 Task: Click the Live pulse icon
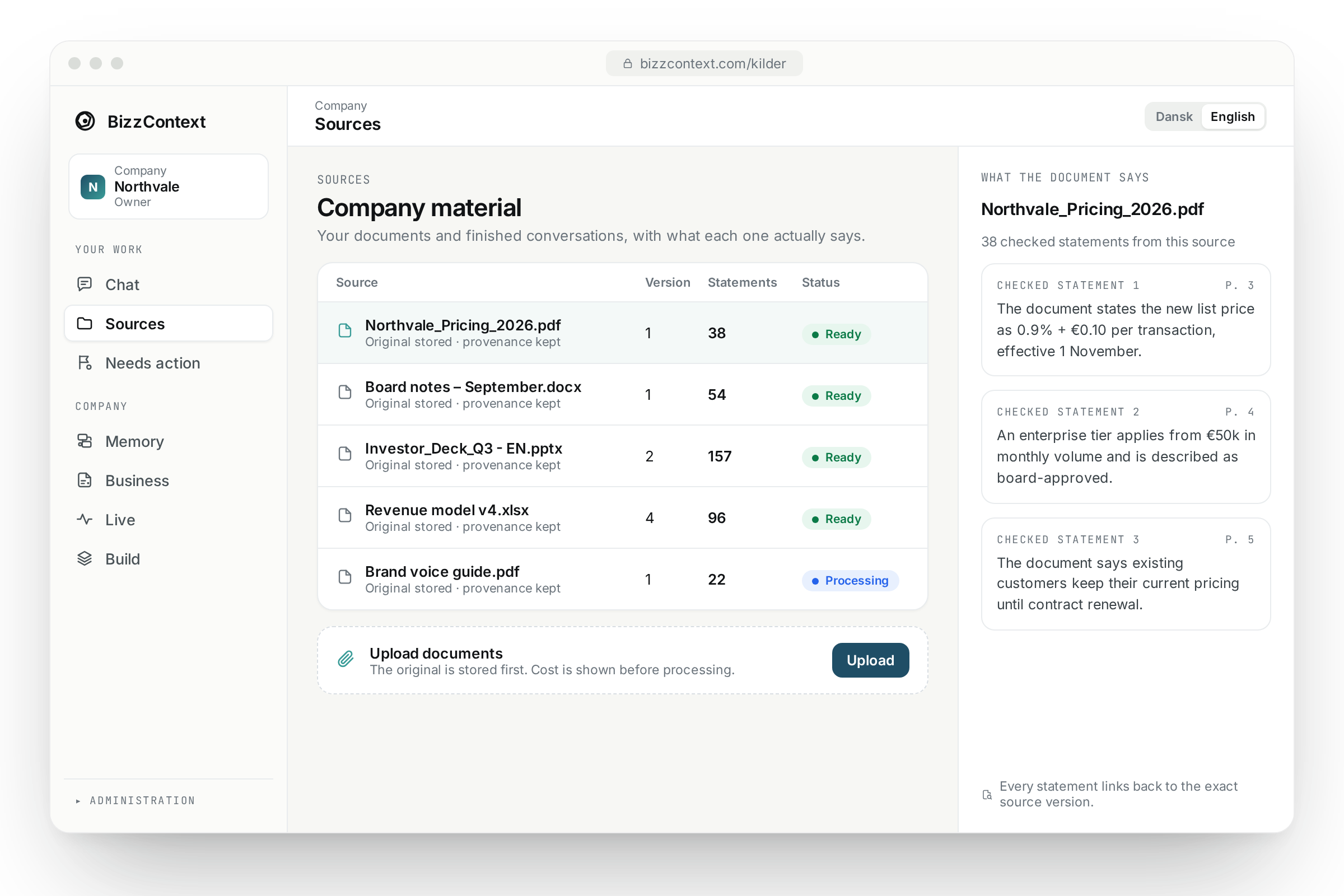point(85,520)
